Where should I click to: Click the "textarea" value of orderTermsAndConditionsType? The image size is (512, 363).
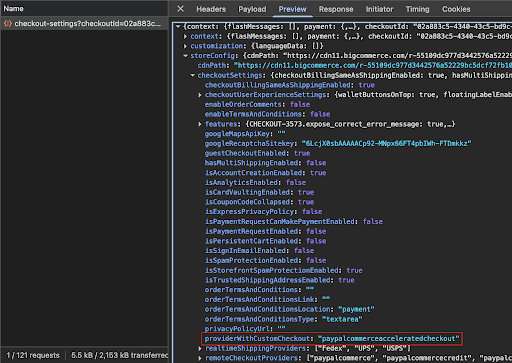(342, 319)
